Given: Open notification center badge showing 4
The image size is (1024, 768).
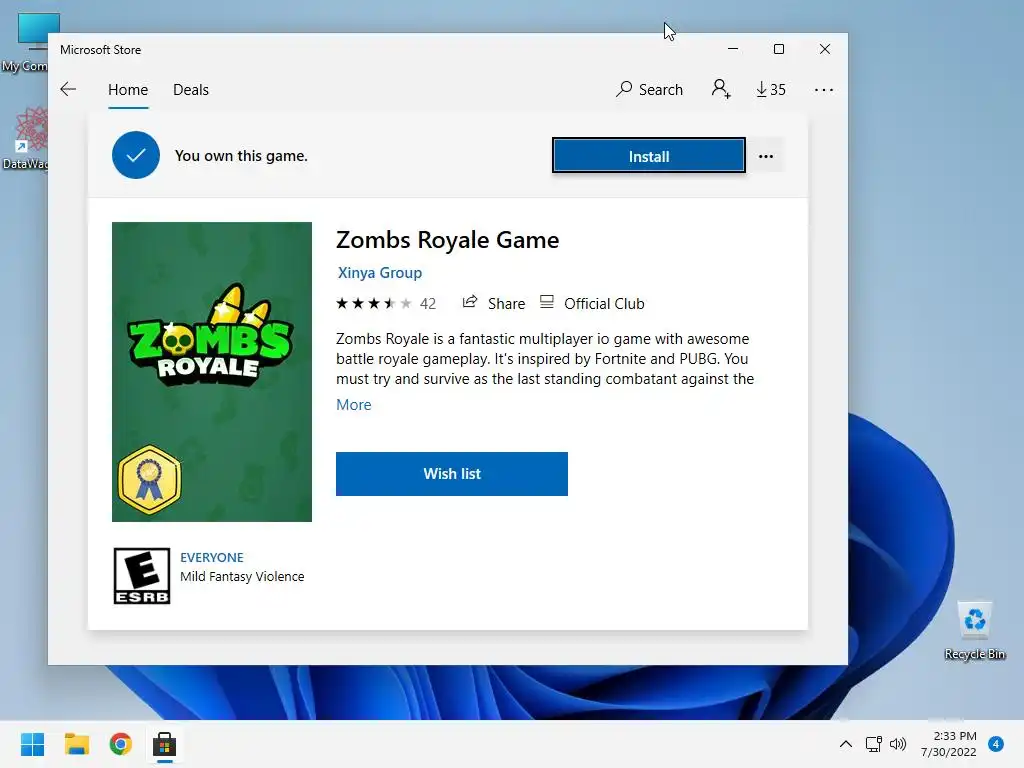Looking at the screenshot, I should 996,744.
